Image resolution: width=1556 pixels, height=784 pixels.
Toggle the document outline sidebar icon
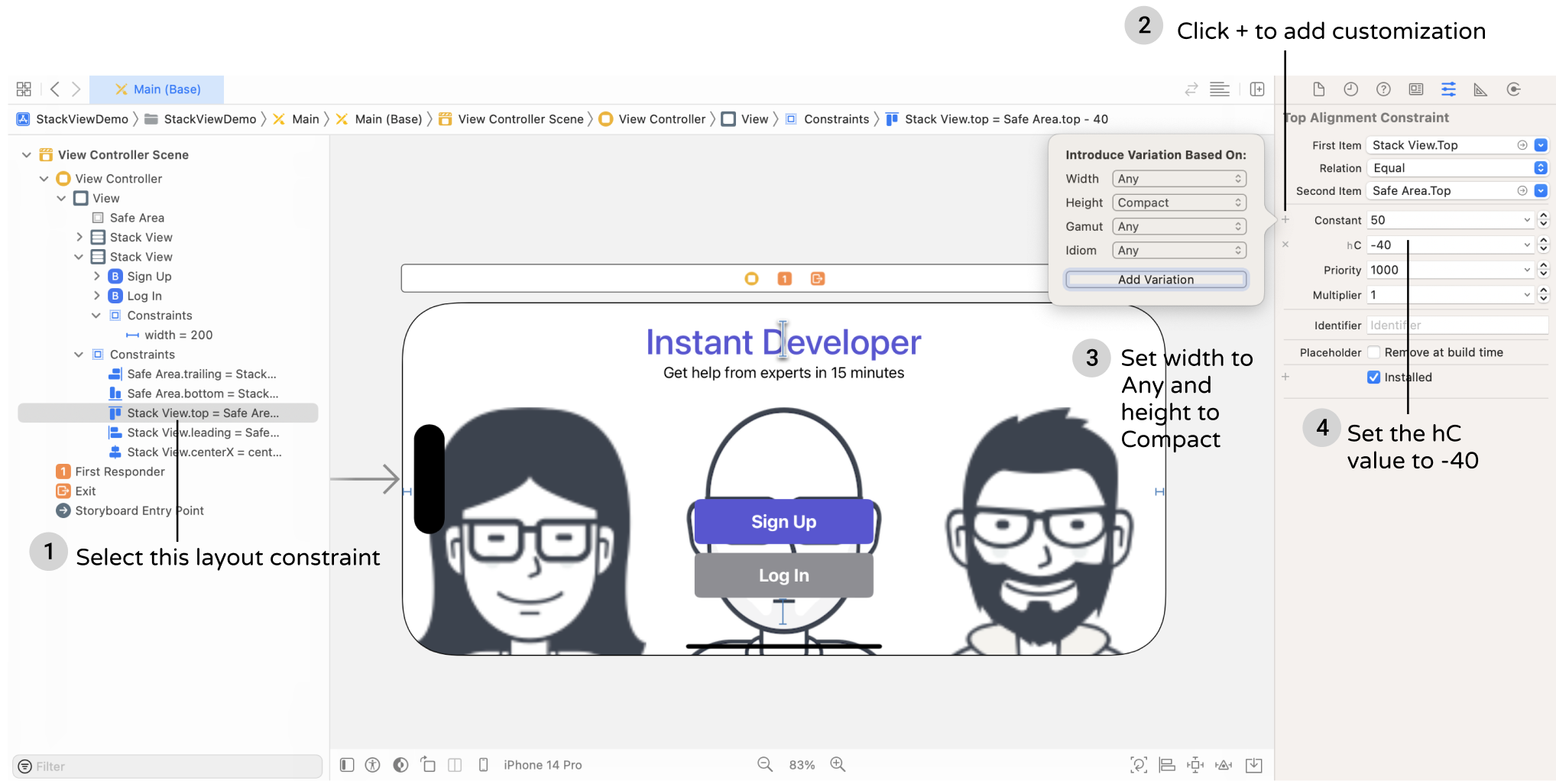click(347, 765)
